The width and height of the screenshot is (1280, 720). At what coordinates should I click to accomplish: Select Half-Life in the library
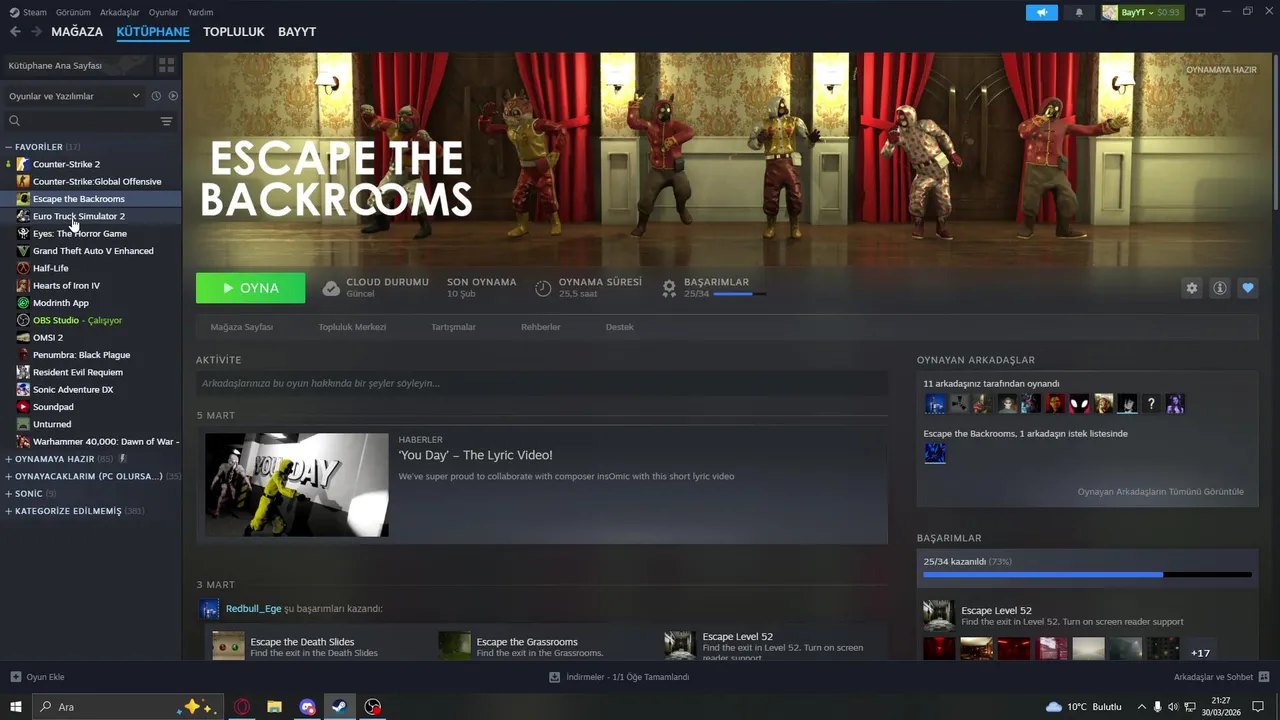coord(51,268)
